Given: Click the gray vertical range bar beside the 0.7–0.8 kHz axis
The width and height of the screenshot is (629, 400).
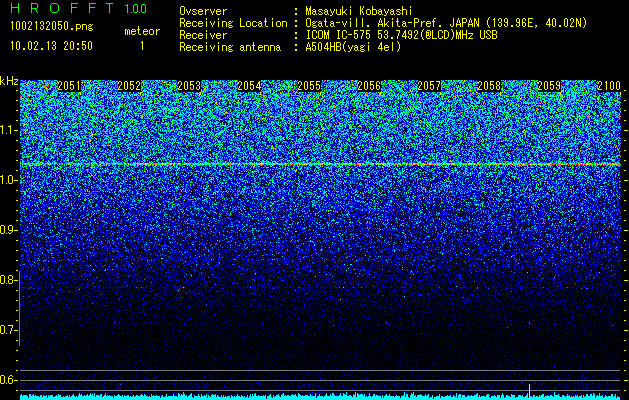Looking at the screenshot, I should click(x=19, y=308).
